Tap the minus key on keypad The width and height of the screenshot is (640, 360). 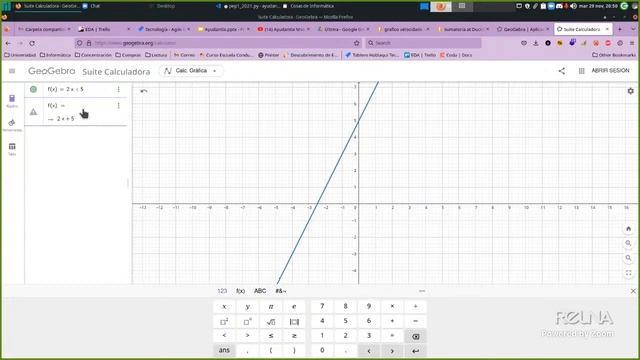tap(416, 321)
